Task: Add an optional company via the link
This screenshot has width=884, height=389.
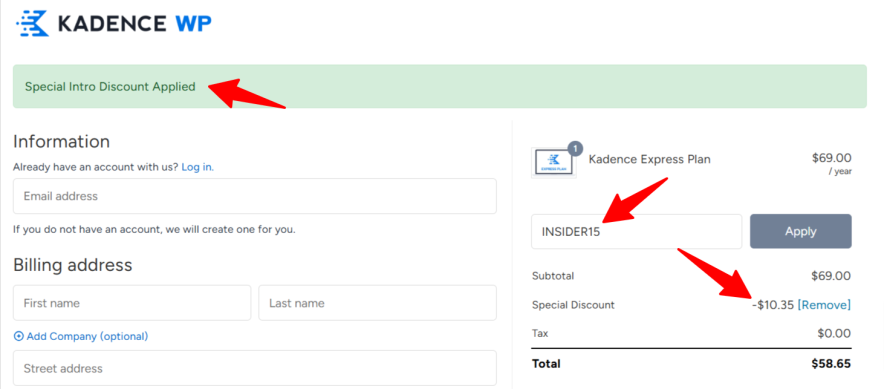Action: tap(87, 337)
